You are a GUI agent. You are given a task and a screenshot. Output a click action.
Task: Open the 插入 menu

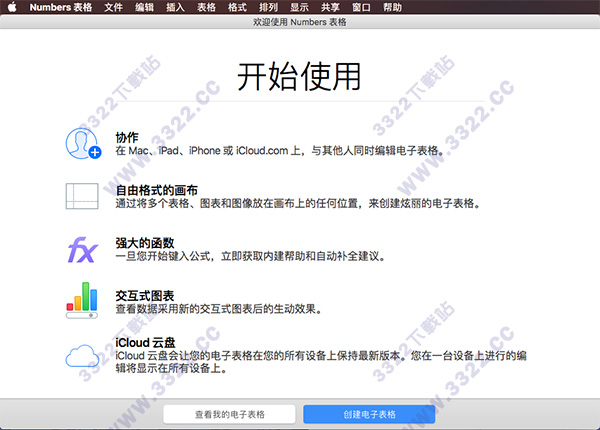tap(175, 7)
